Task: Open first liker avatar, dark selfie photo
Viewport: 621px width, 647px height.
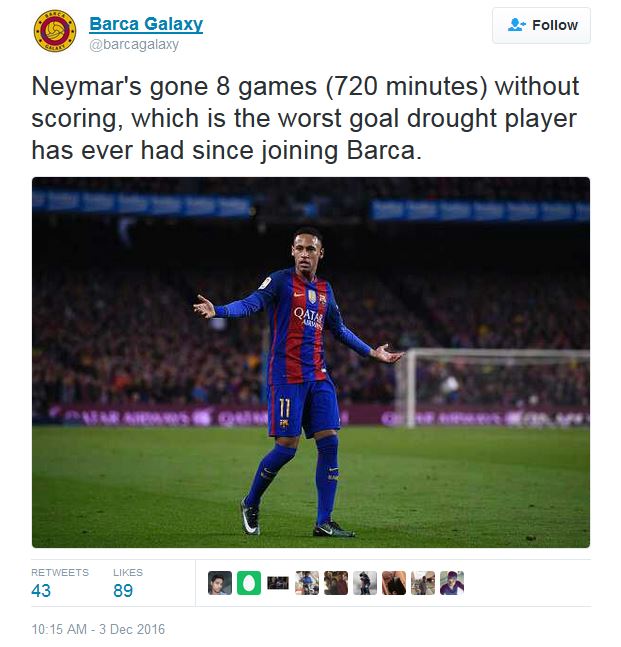Action: click(220, 583)
